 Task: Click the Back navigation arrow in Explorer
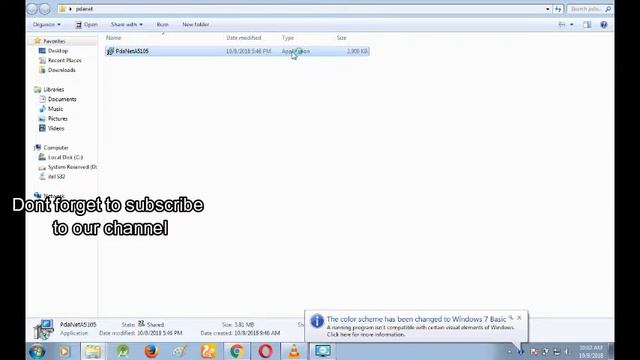click(32, 9)
